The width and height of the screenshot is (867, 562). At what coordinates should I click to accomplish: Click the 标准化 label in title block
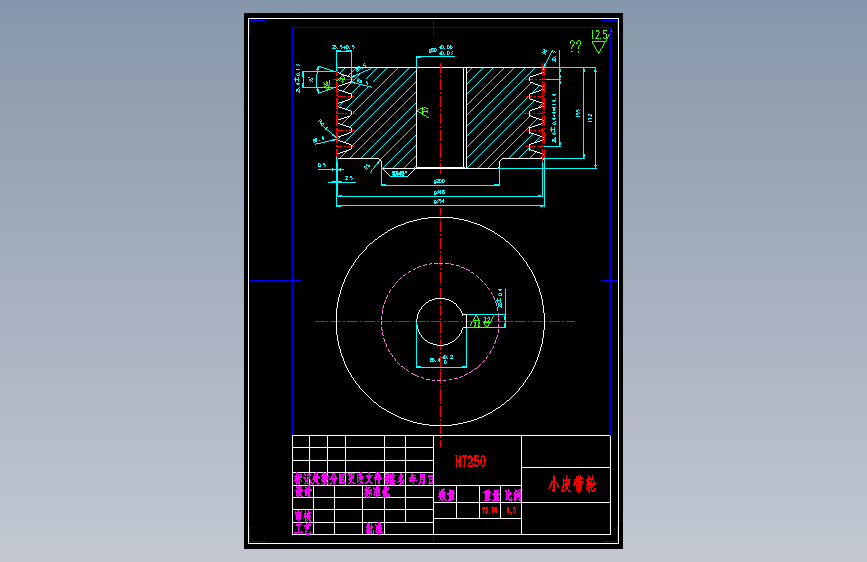click(x=377, y=492)
